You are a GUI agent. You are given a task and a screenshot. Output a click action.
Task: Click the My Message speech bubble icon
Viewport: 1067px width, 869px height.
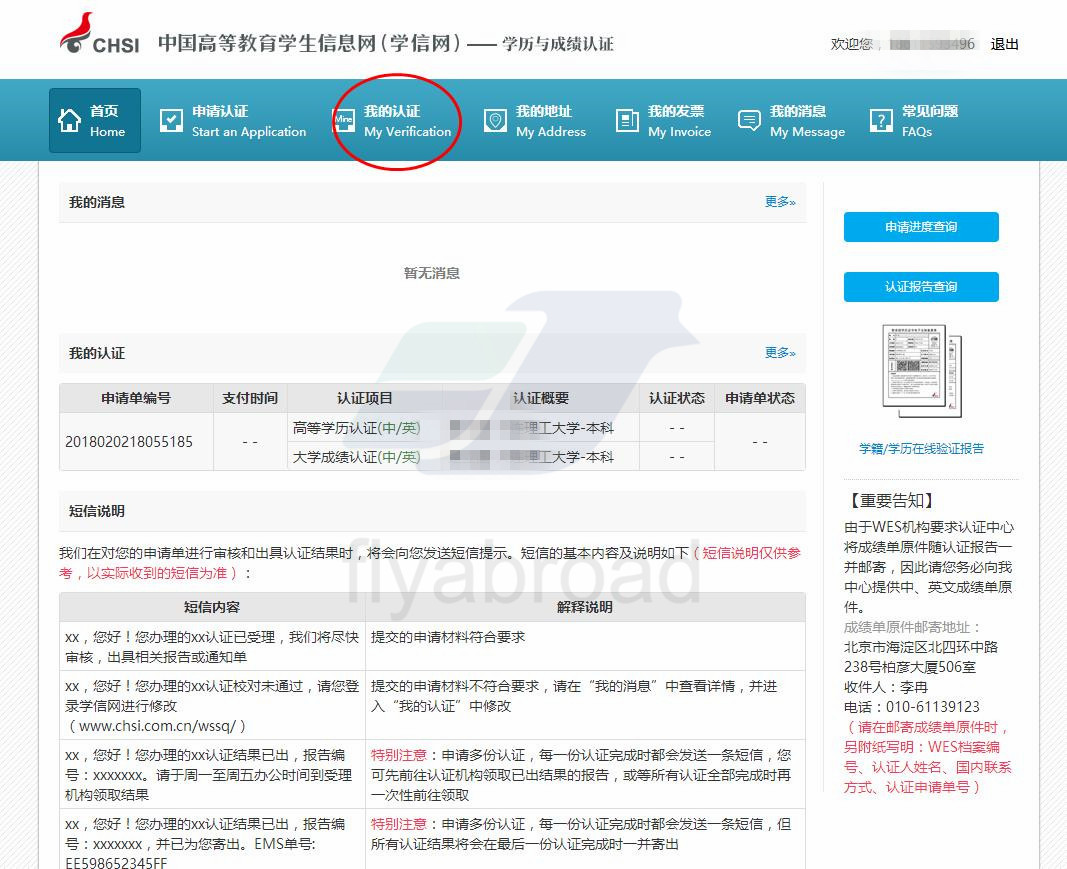point(749,121)
